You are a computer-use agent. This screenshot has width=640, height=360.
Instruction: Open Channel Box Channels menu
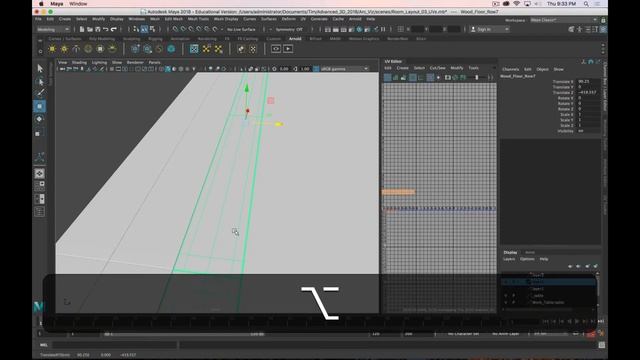pos(510,69)
